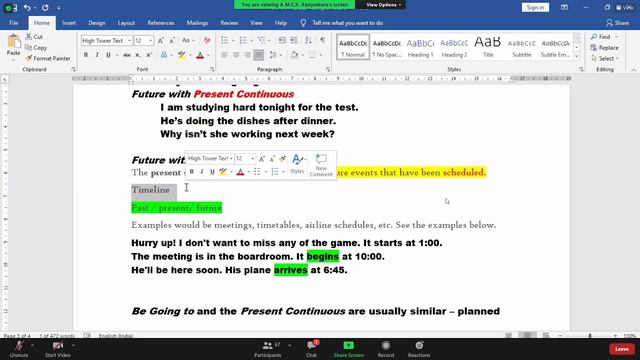Click the Sort icon in Paragraph group

pyautogui.click(x=308, y=40)
